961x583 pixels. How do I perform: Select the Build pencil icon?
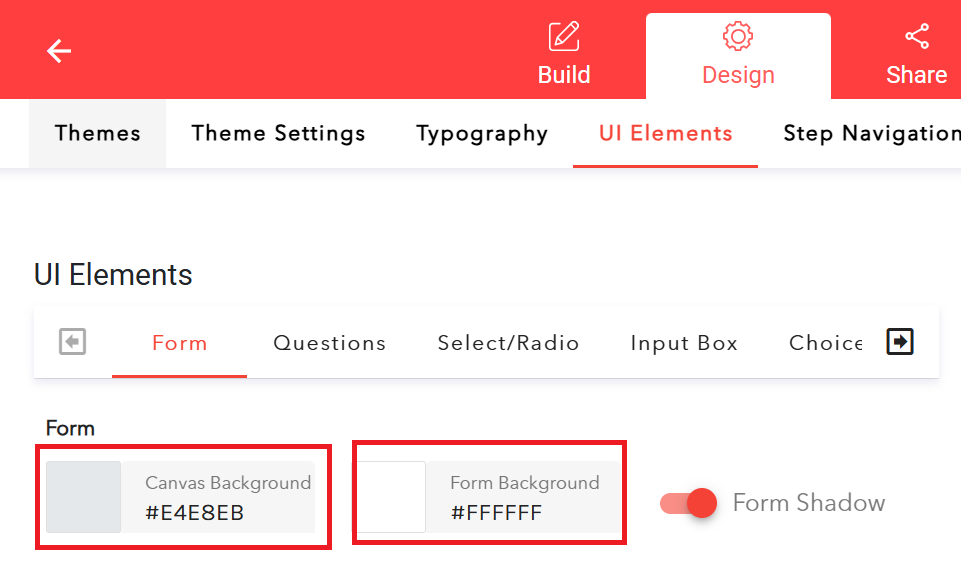coord(563,35)
